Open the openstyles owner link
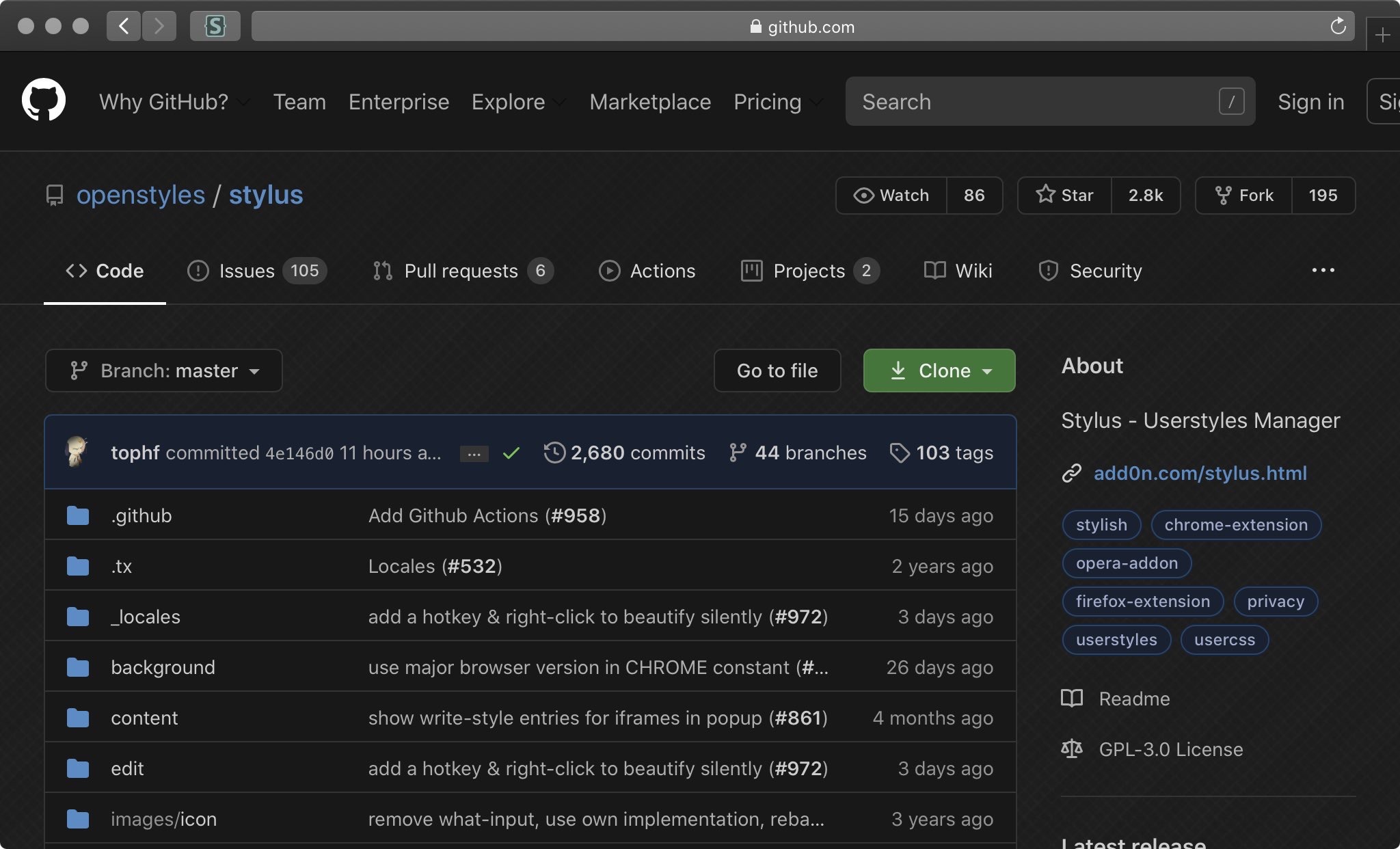The image size is (1400, 849). (x=141, y=196)
